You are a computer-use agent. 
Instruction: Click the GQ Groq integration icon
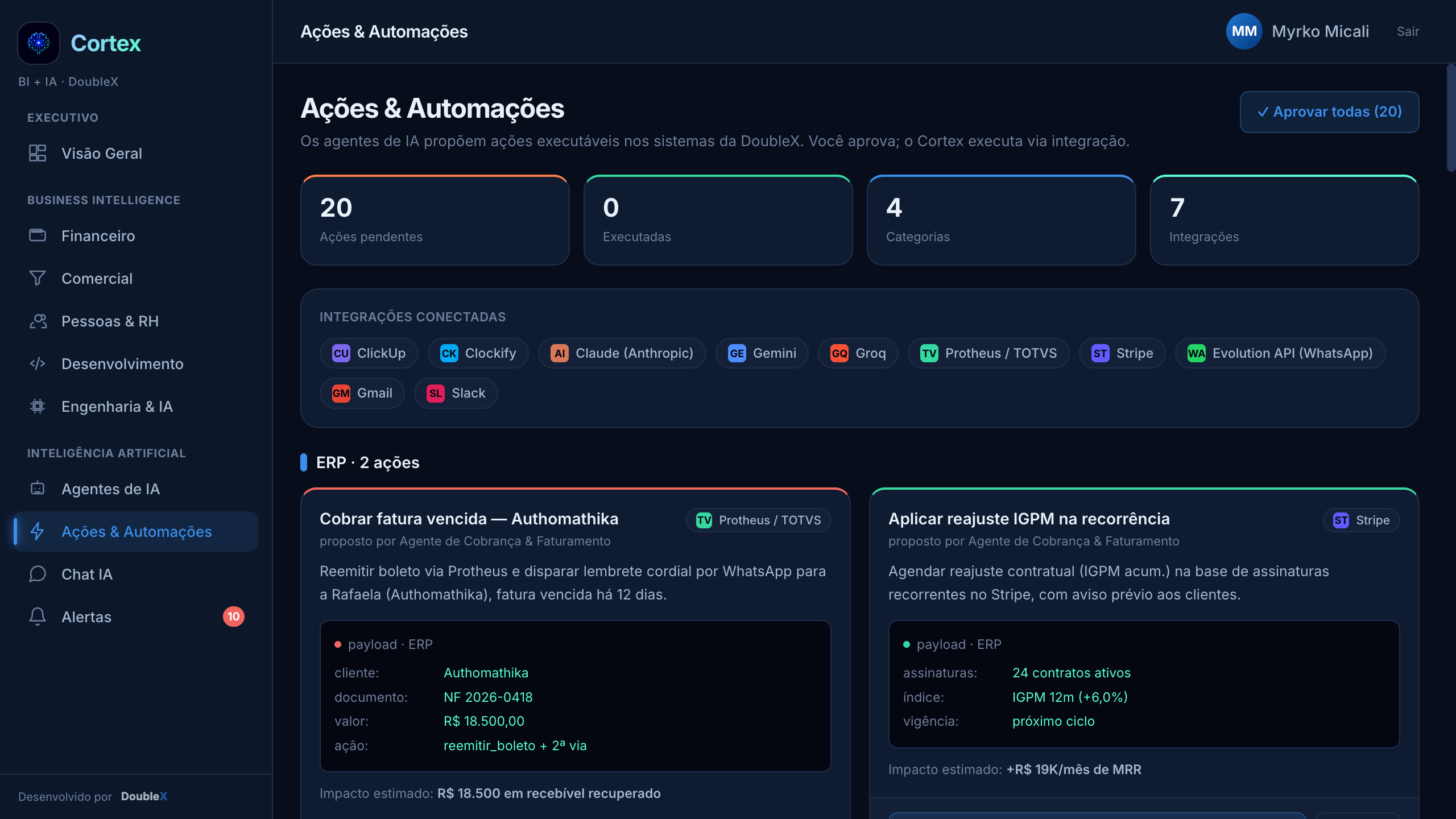tap(839, 353)
